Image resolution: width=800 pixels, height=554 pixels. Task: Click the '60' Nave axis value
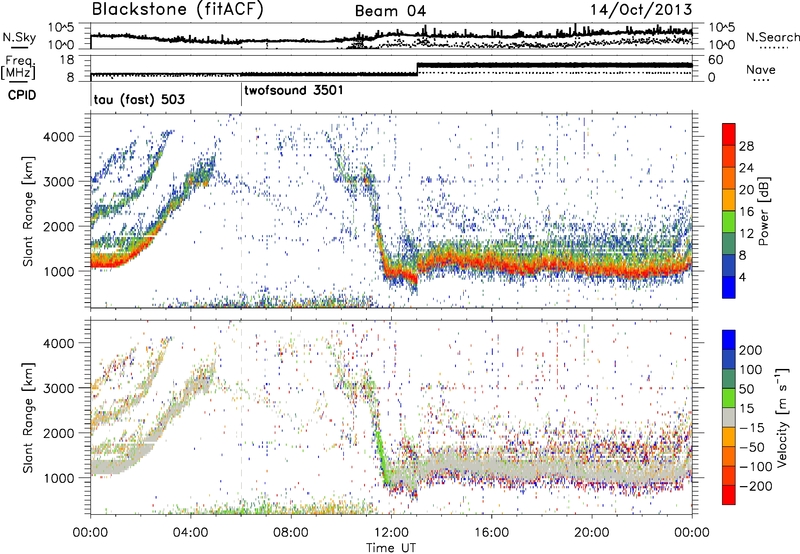716,60
